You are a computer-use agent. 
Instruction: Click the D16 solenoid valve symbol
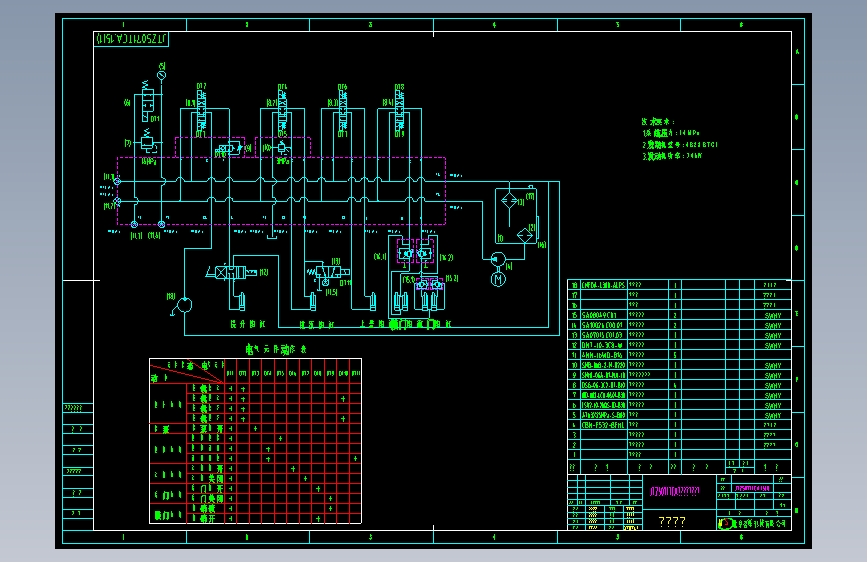343,111
